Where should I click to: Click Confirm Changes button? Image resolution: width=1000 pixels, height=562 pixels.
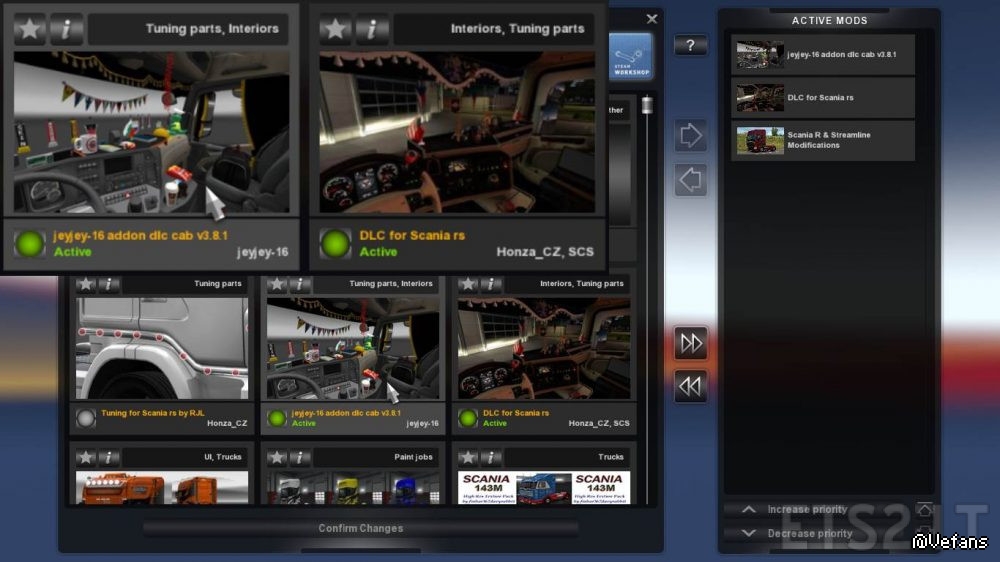pyautogui.click(x=361, y=528)
